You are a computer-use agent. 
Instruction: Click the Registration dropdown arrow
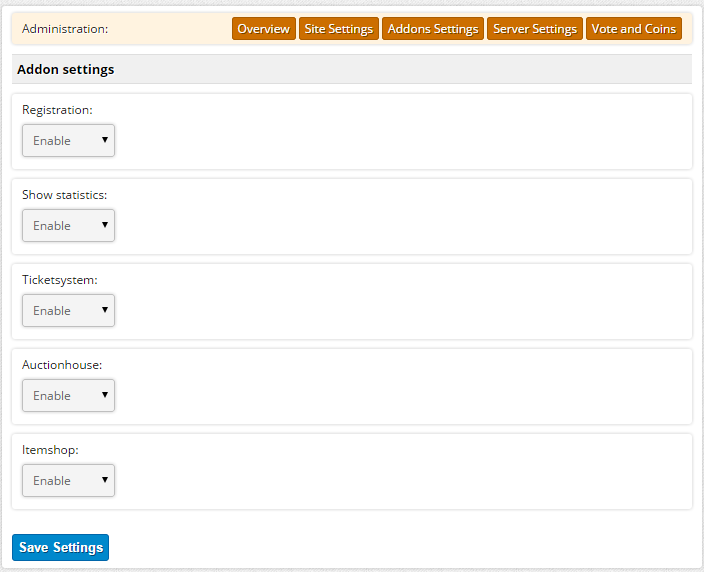click(x=105, y=140)
